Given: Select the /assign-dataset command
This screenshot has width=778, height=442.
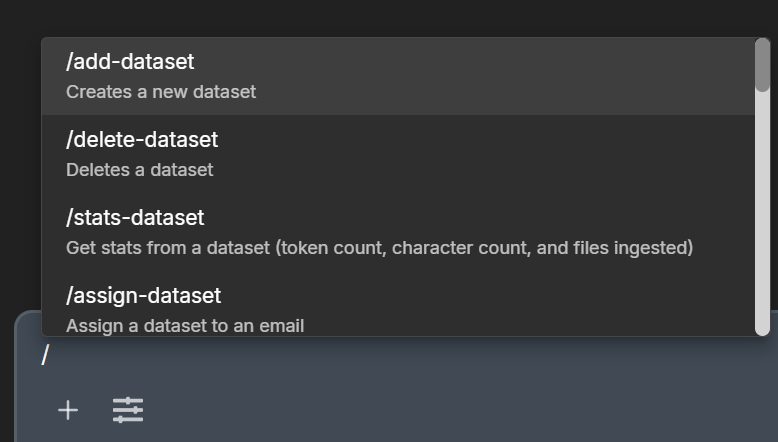Looking at the screenshot, I should 144,296.
